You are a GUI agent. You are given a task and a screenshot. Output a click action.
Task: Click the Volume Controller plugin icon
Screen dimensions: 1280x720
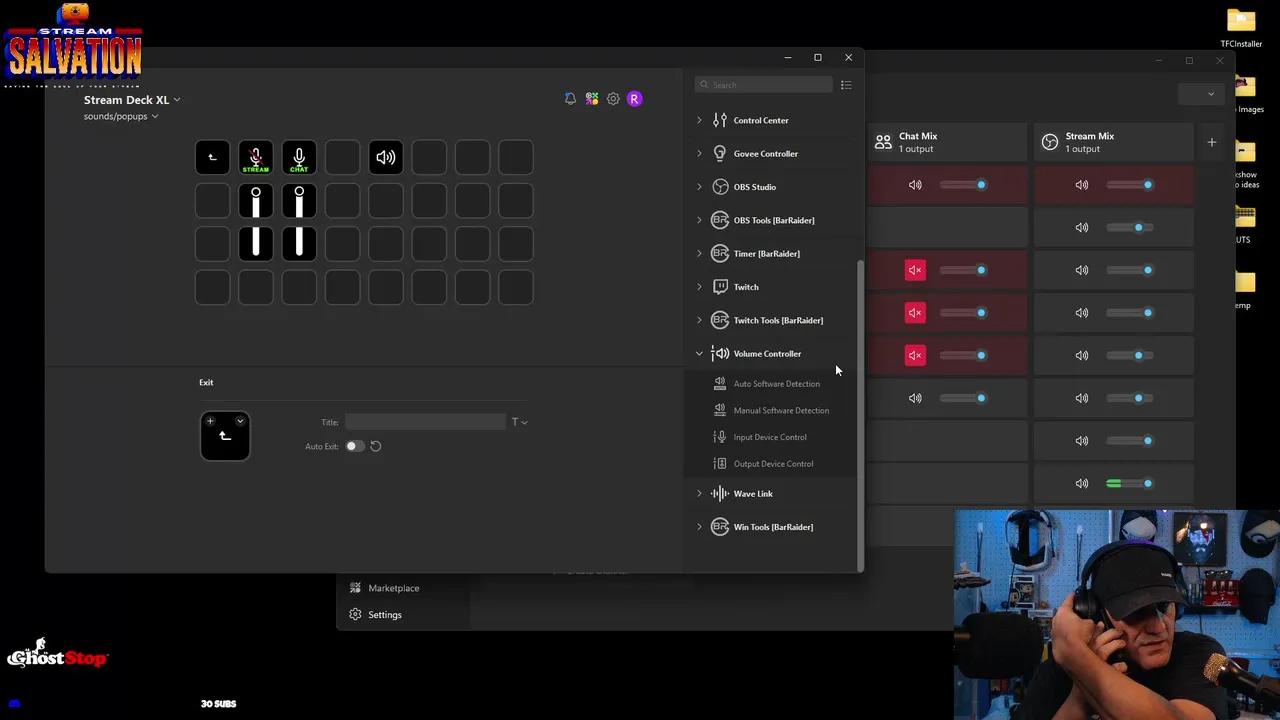tap(720, 353)
